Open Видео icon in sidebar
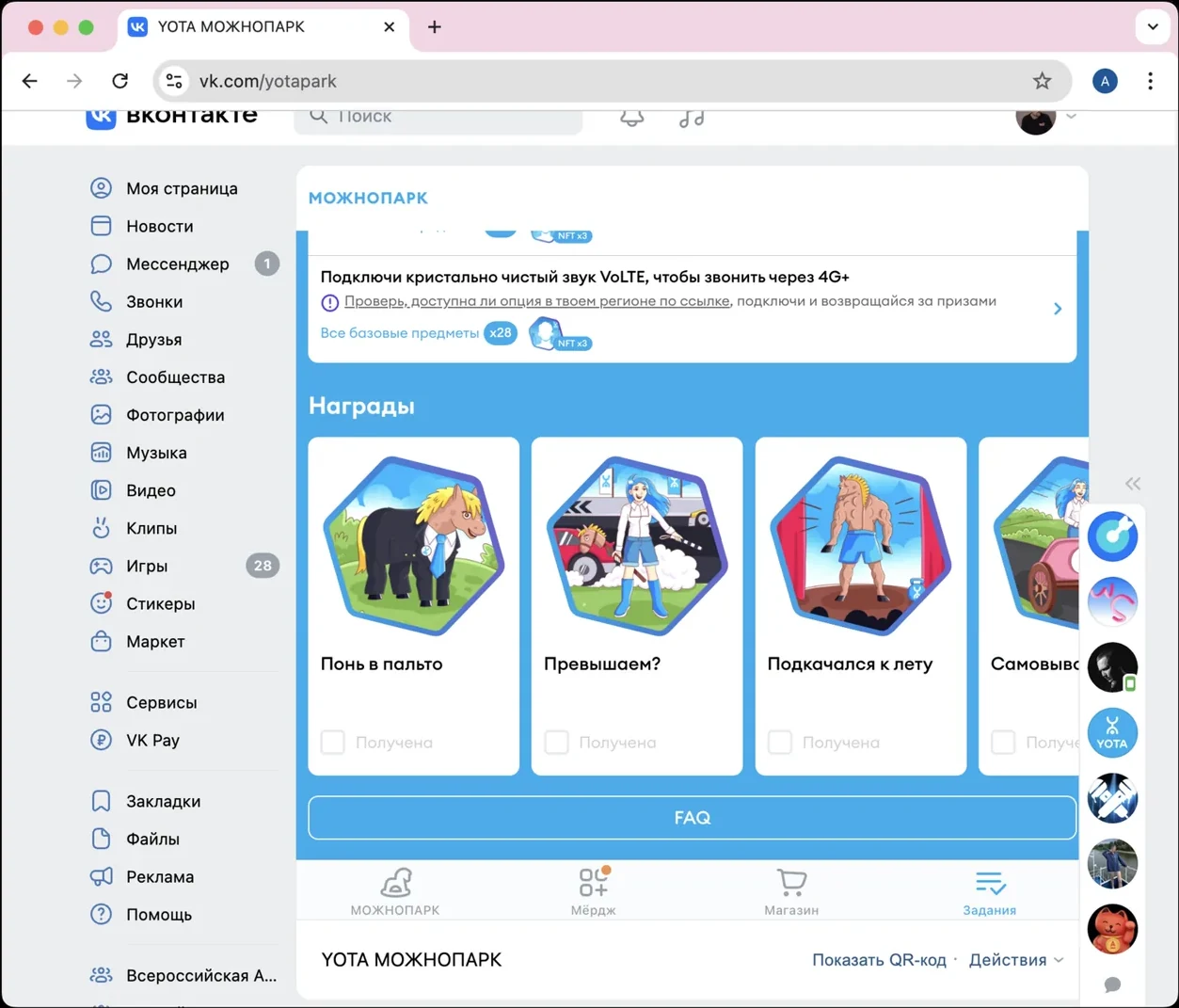Screen dimensions: 1179x1008 click(x=101, y=489)
